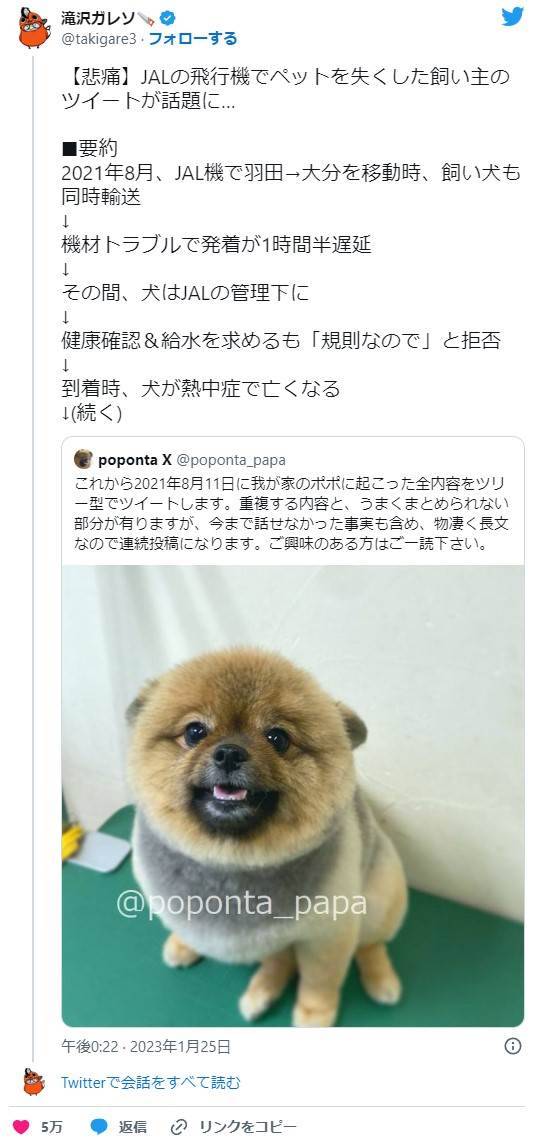Viewport: 533px width, 1139px height.
Task: Click the 返信 reply label
Action: tap(132, 1127)
